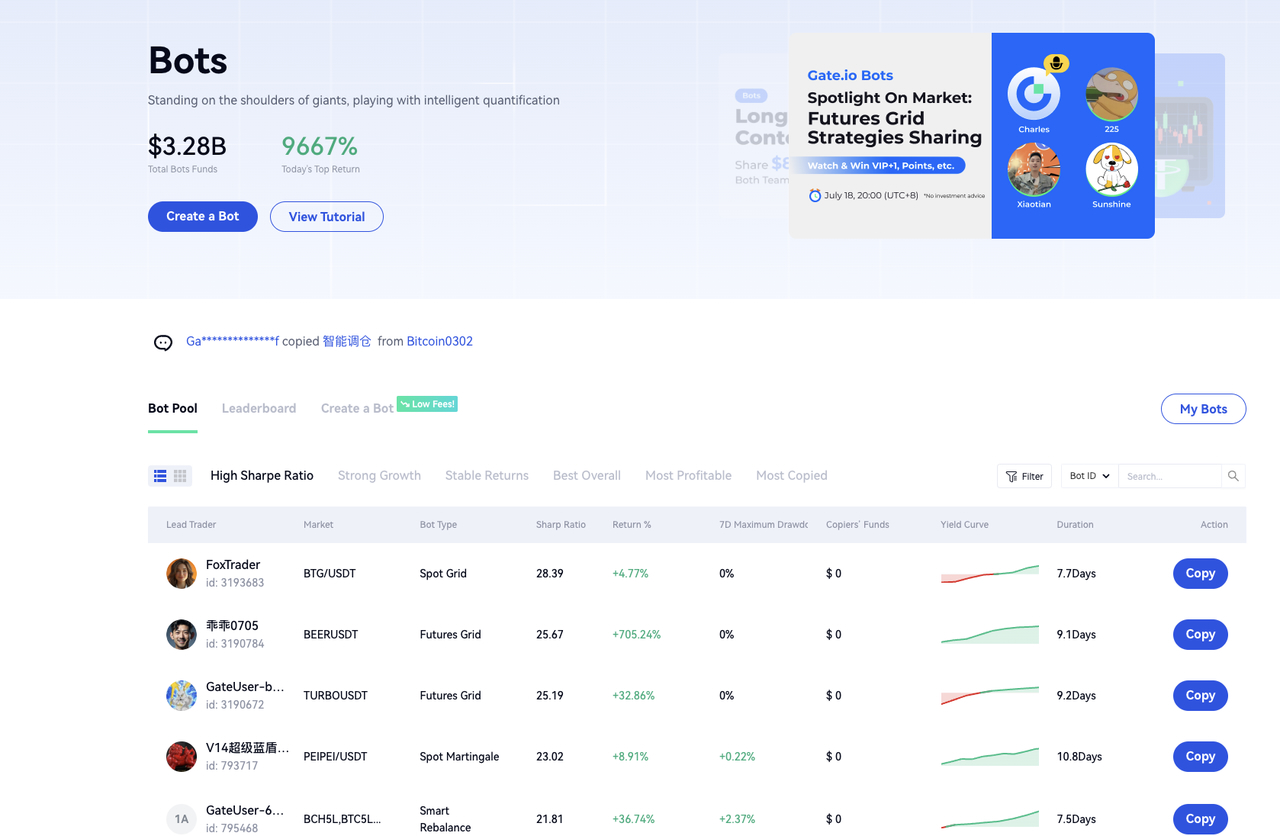Select the Most Profitable category tab
Viewport: 1280px width, 836px height.
pyautogui.click(x=688, y=476)
